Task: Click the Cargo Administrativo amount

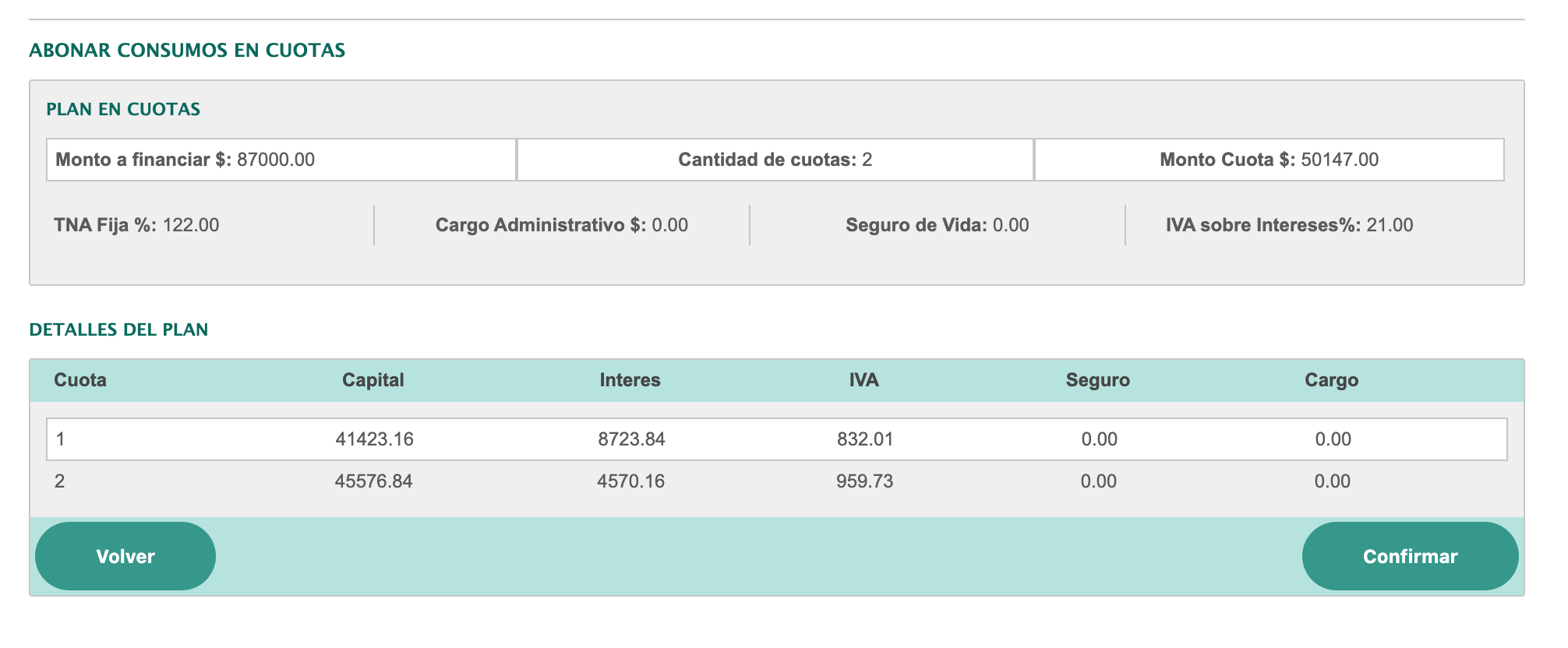Action: click(x=669, y=225)
